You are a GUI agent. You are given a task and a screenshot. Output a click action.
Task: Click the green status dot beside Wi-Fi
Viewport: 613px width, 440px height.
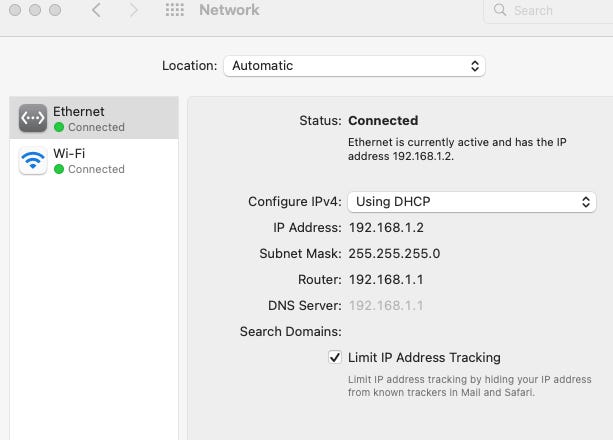[x=59, y=169]
